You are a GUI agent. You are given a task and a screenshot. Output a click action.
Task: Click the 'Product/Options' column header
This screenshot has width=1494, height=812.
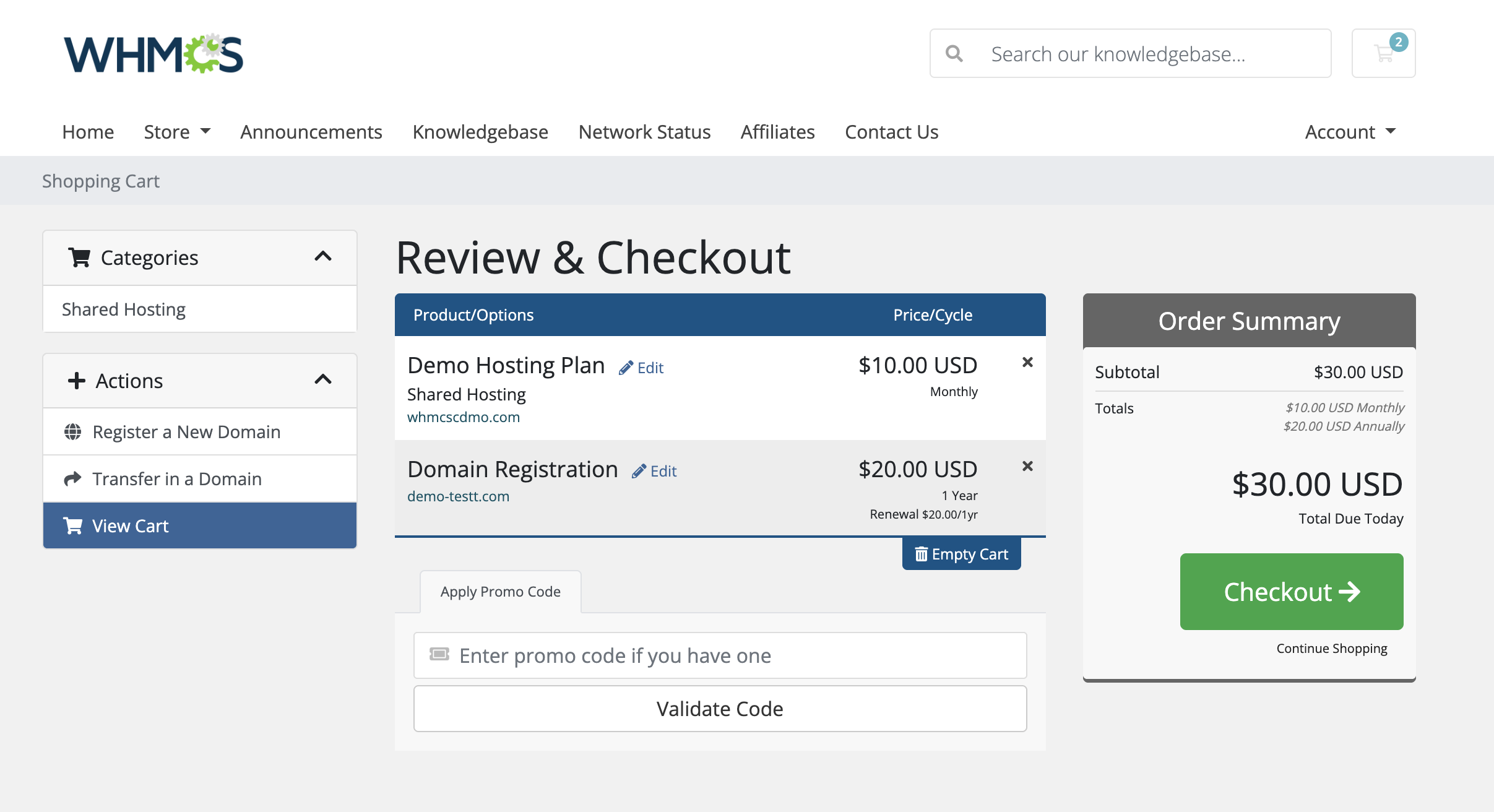coord(473,315)
